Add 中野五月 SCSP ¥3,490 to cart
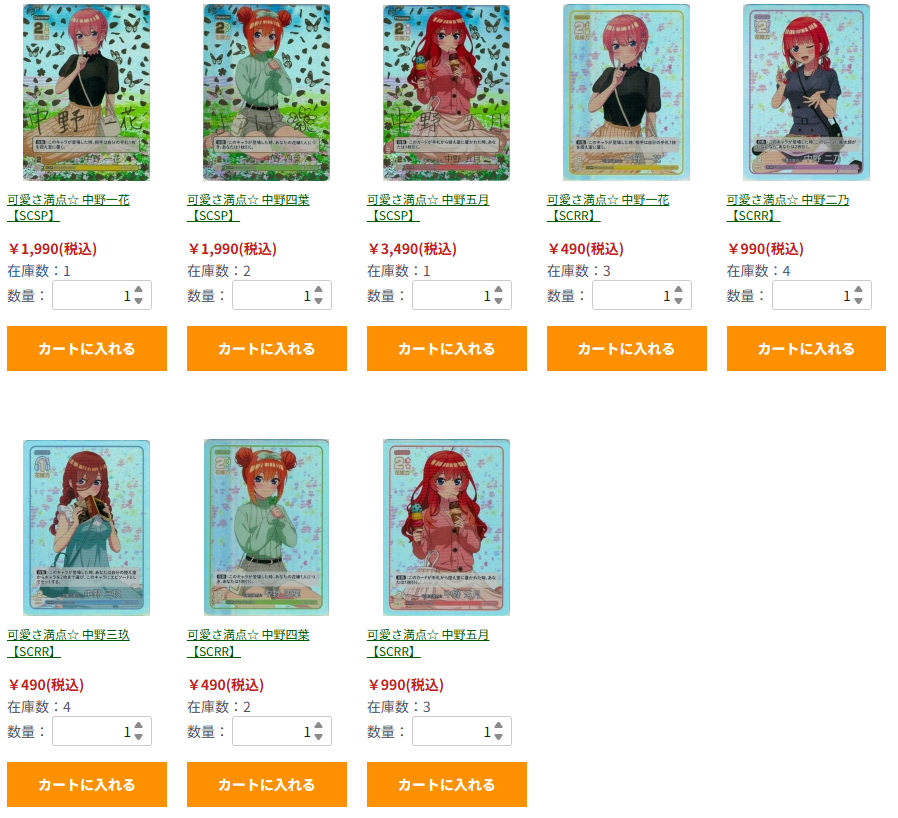The height and width of the screenshot is (818, 898). [x=447, y=349]
